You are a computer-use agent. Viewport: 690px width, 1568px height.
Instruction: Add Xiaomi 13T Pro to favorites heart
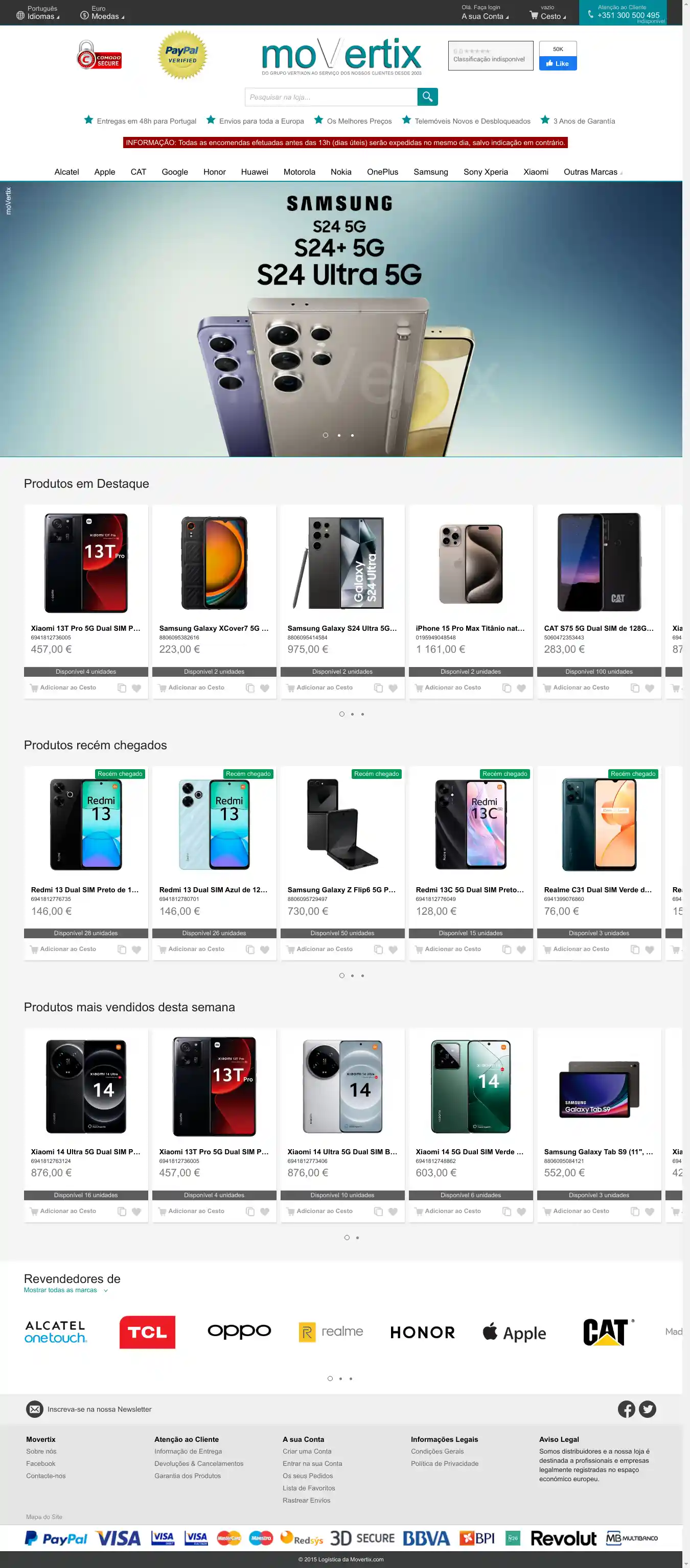[136, 688]
